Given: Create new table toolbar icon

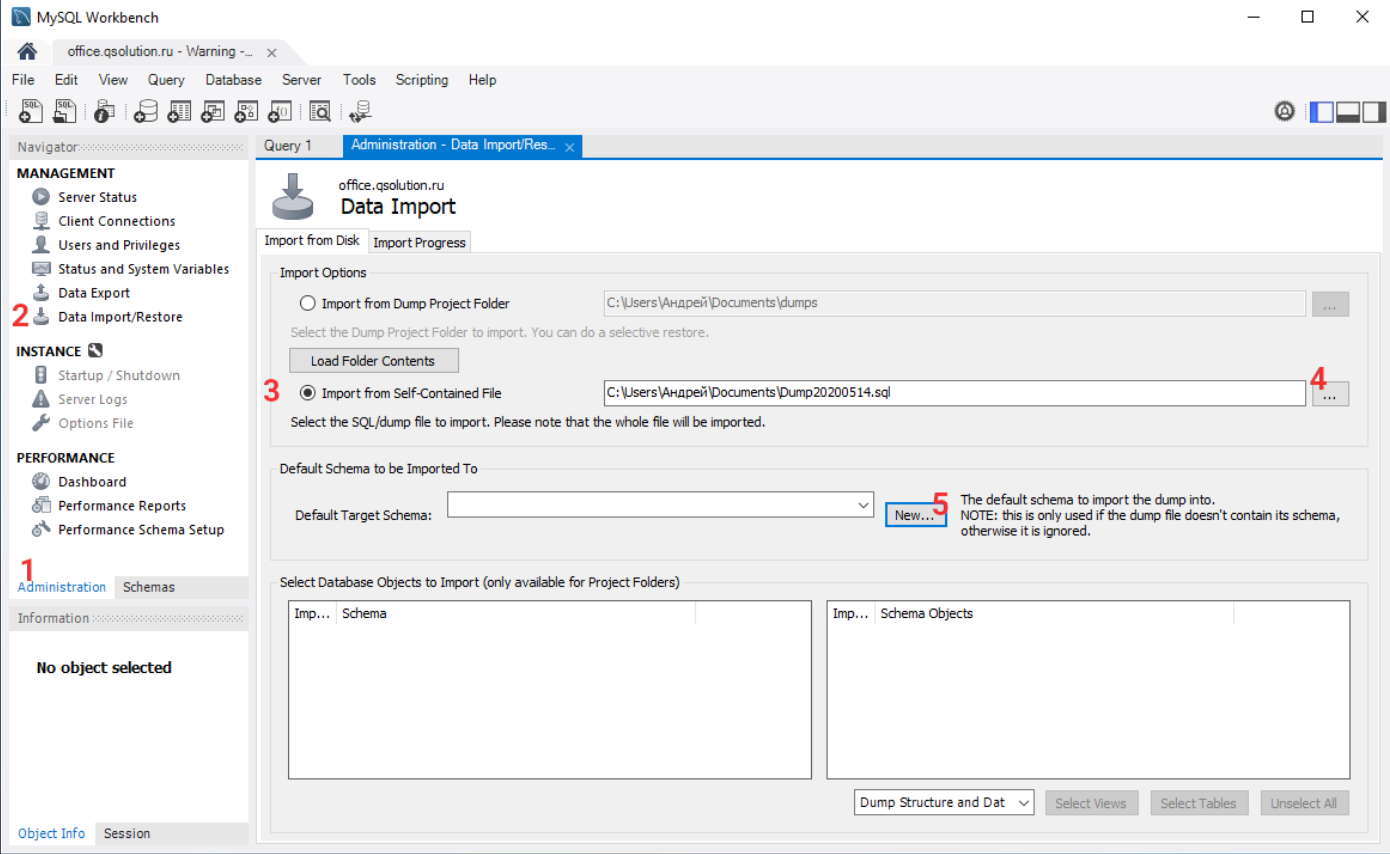Looking at the screenshot, I should pos(179,112).
